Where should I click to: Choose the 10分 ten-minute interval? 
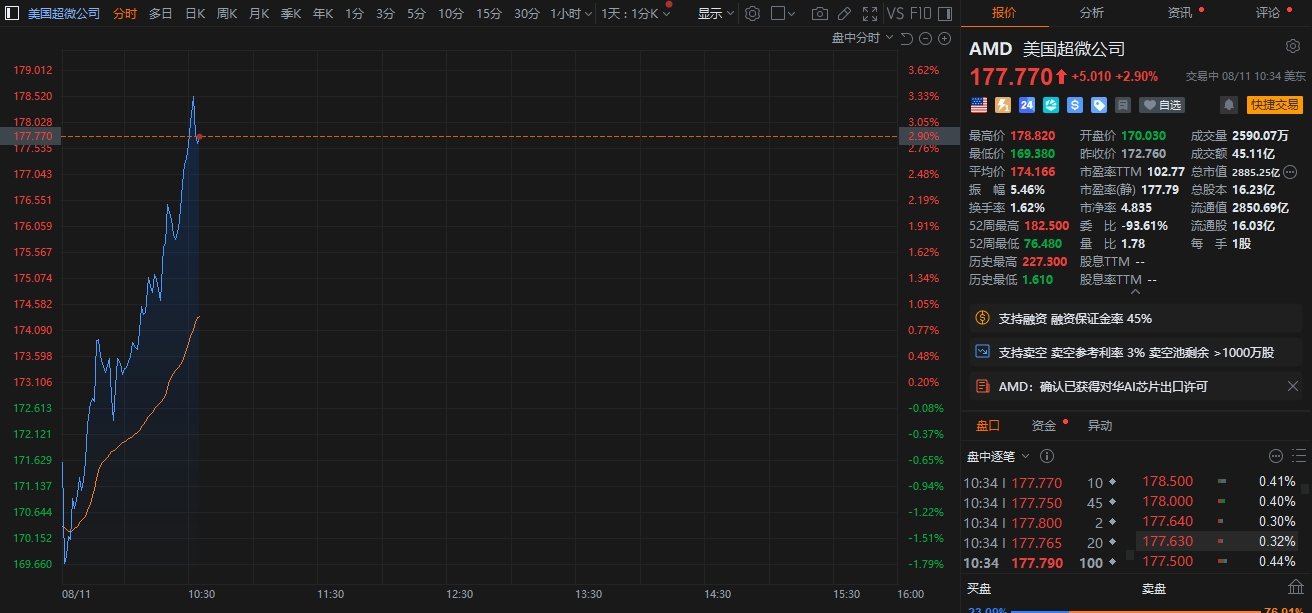click(451, 14)
